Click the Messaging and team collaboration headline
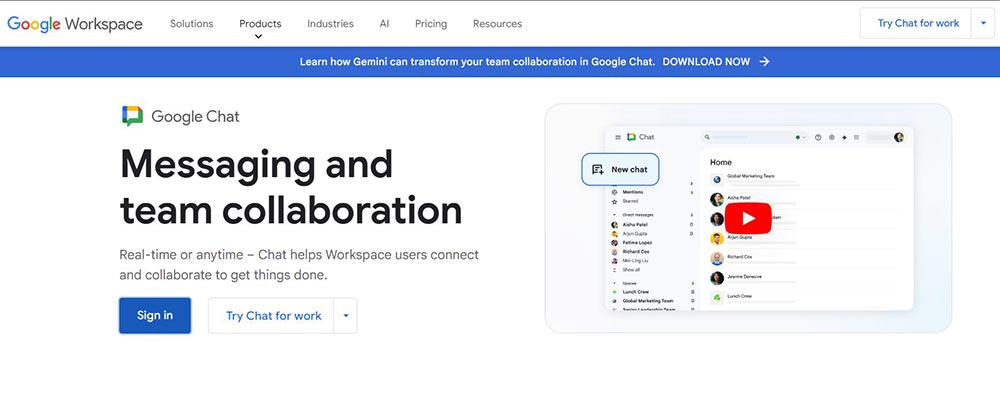The height and width of the screenshot is (393, 1000). point(291,186)
